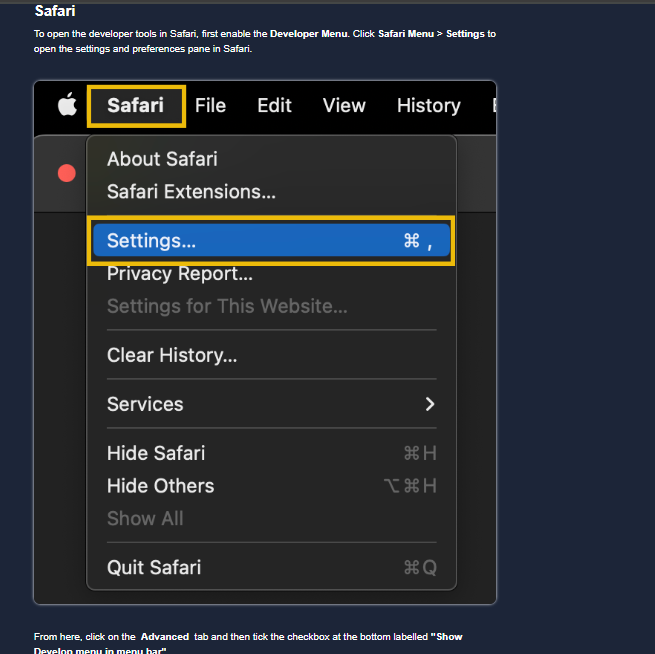Open the History menu
The image size is (655, 654).
coord(429,106)
